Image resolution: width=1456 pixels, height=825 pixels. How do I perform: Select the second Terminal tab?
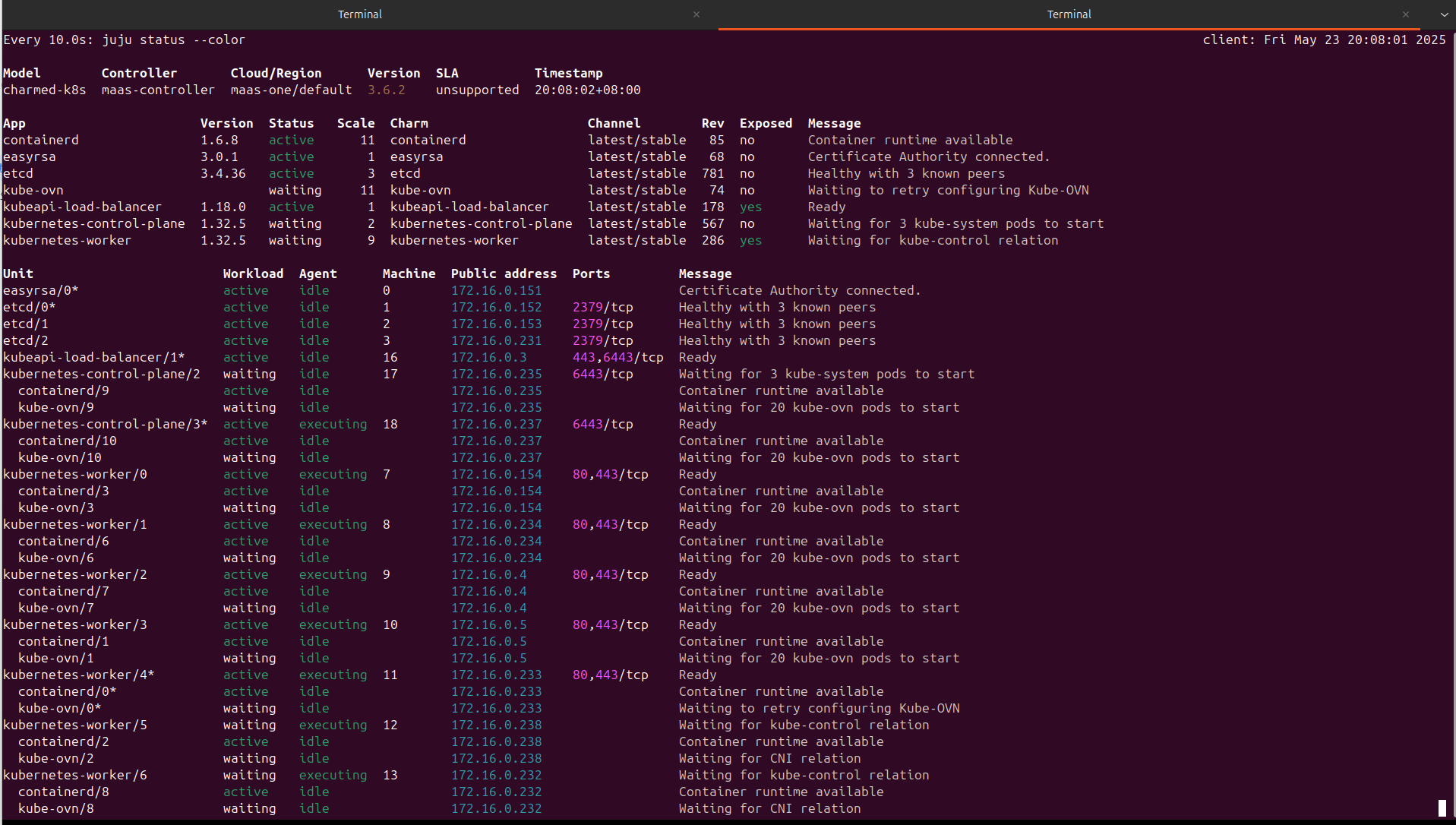point(1069,14)
